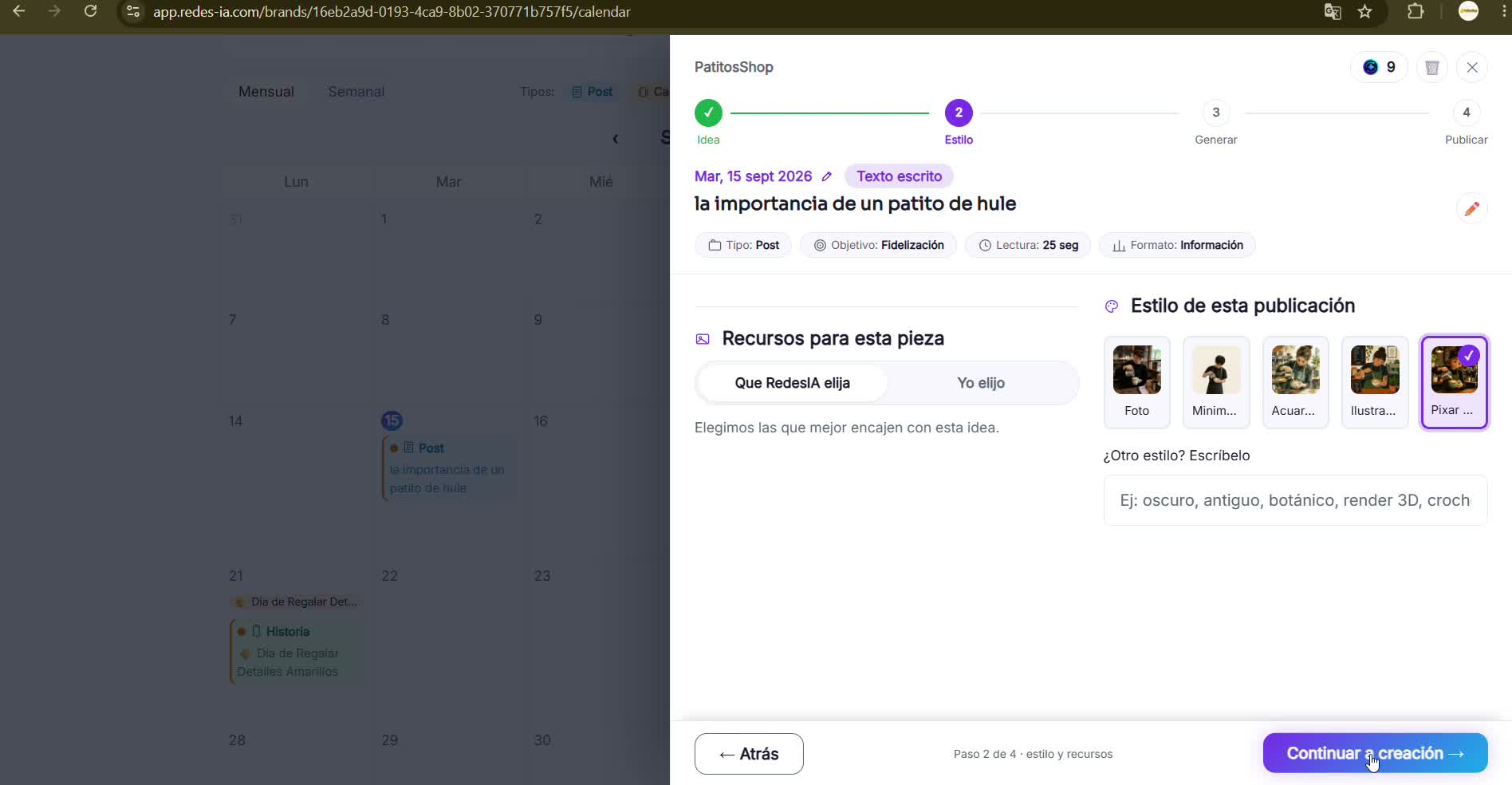Click the 'Tipo: Post' chip

click(743, 245)
